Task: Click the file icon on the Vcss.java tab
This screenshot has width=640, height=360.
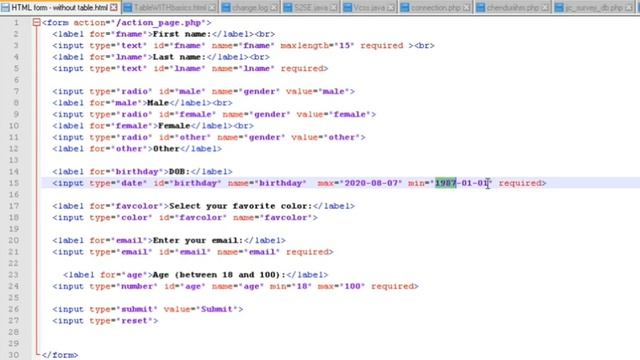Action: pos(347,8)
